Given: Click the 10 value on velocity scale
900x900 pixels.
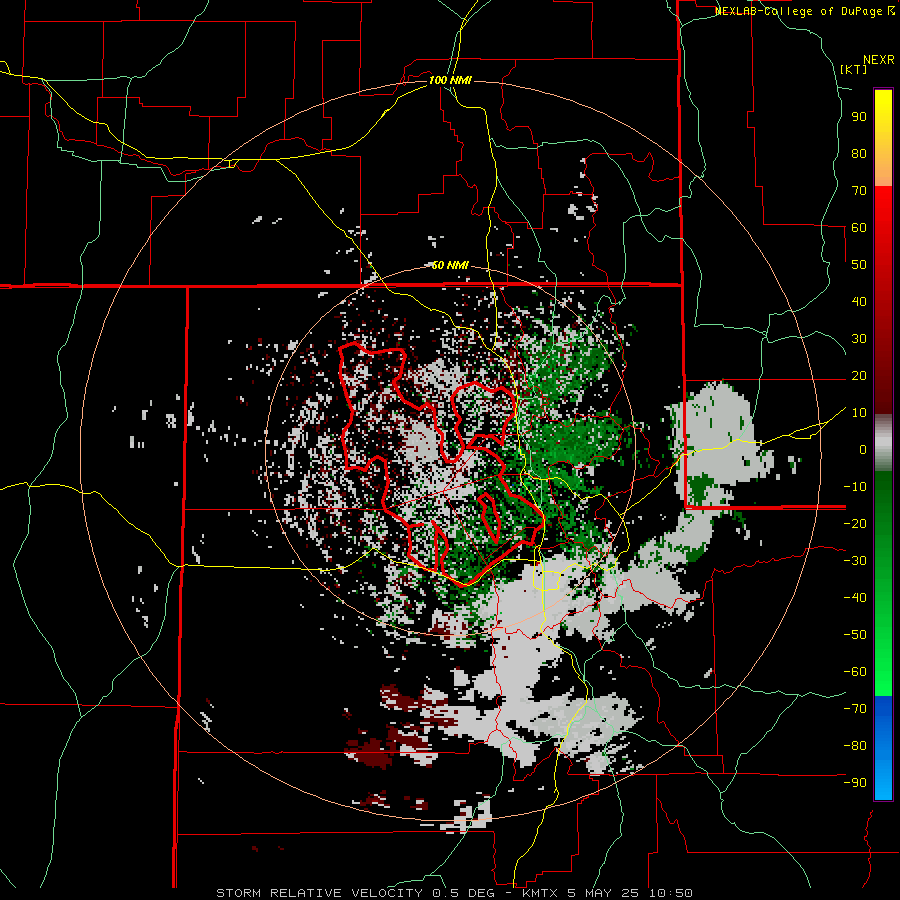Looking at the screenshot, I should (859, 413).
